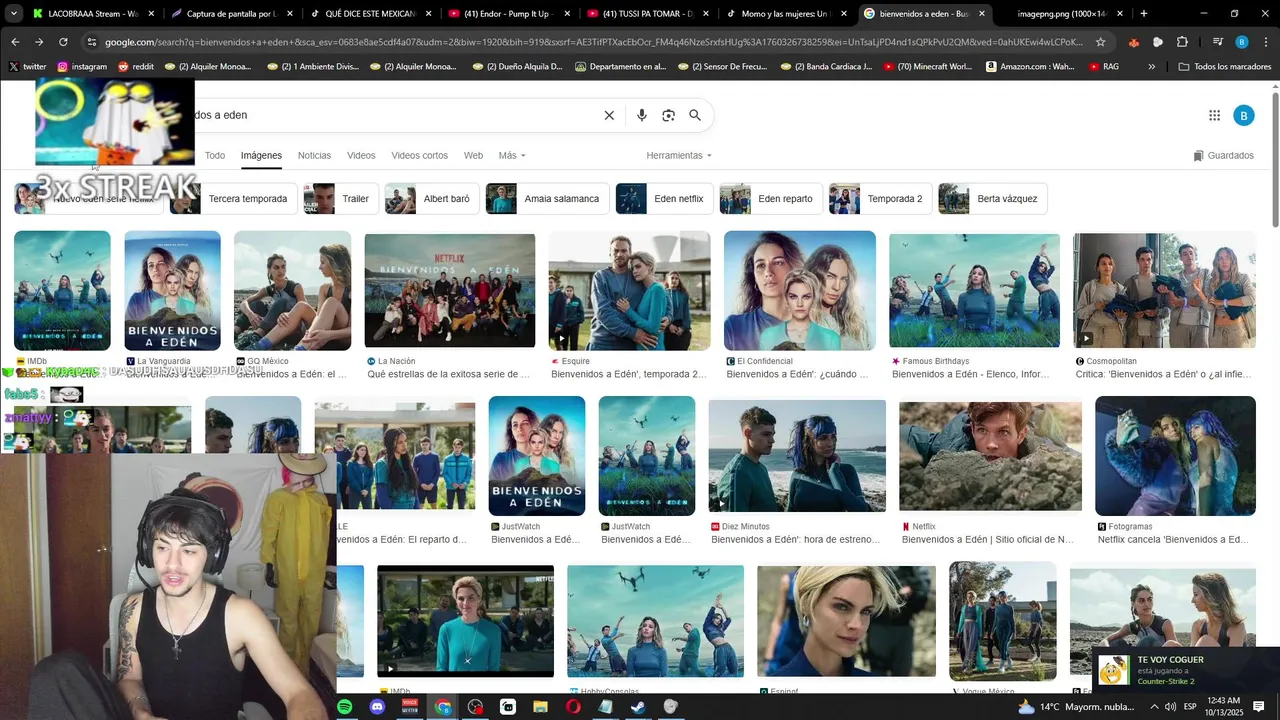This screenshot has width=1280, height=720.
Task: Filter by the Eden reparto chip
Action: click(771, 199)
